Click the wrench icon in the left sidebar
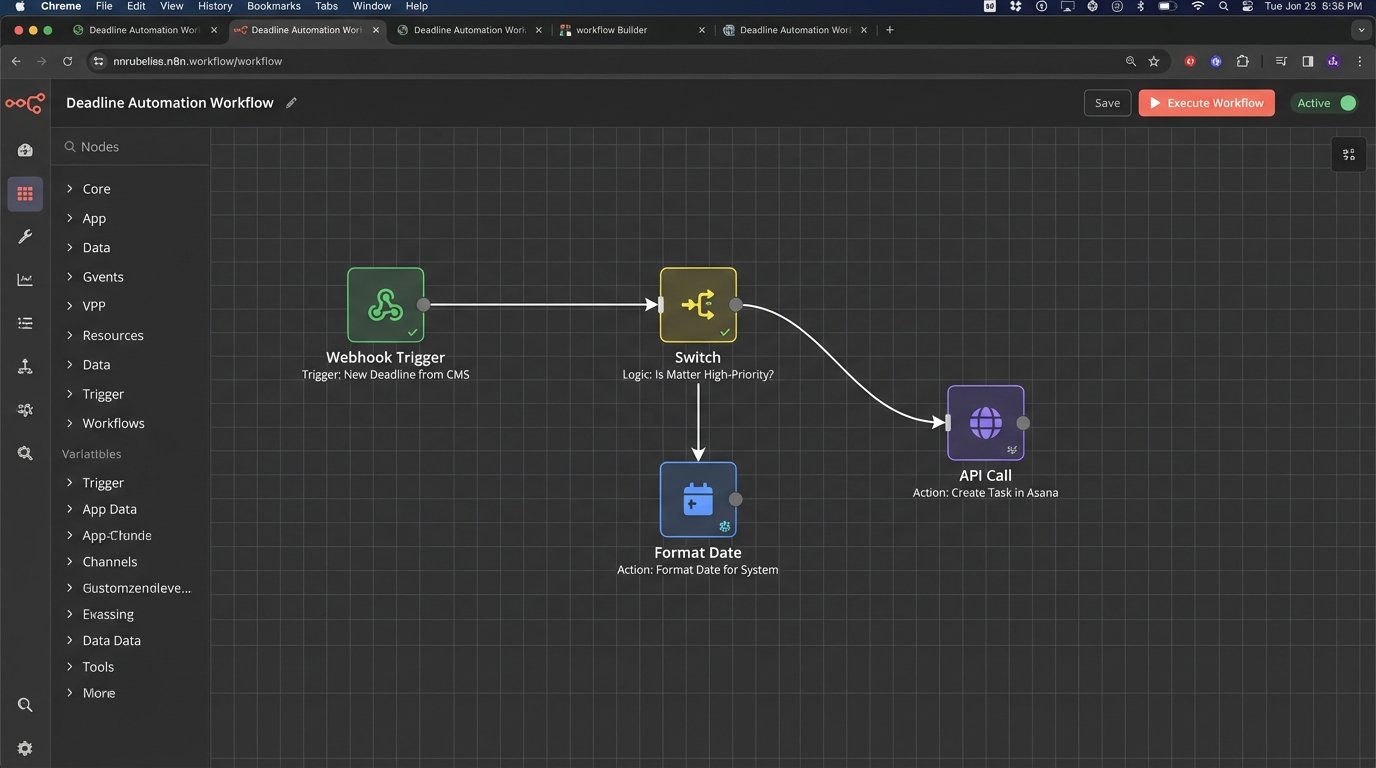 [x=24, y=236]
